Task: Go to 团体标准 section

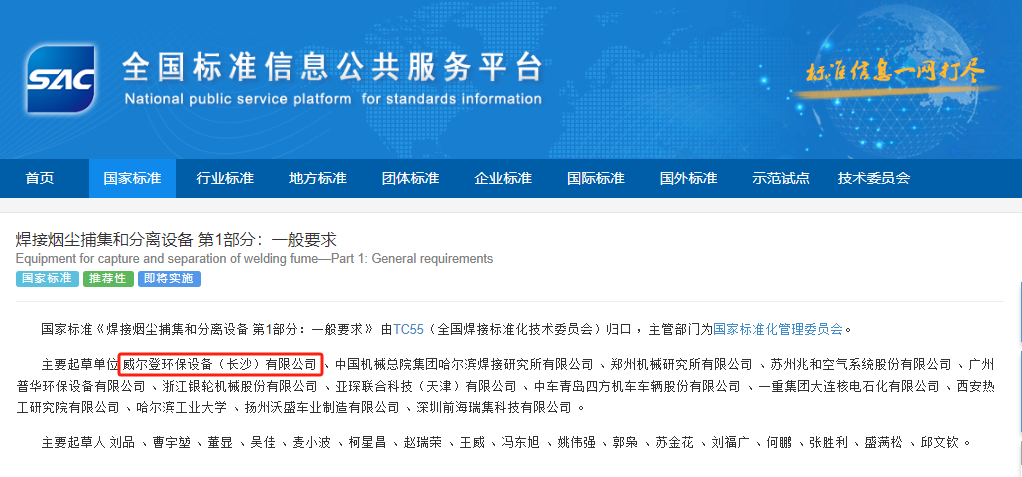Action: point(410,178)
